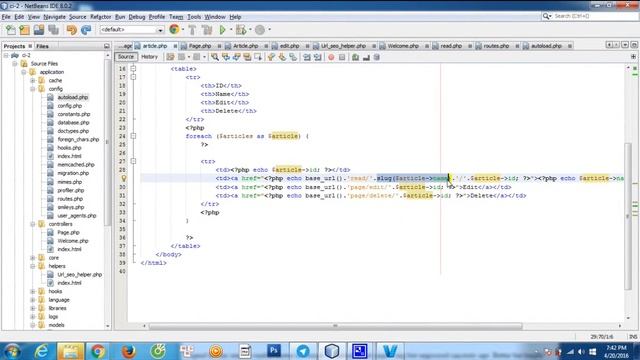Click the Open Project toolbar icon
The width and height of the screenshot is (640, 360).
(39, 30)
